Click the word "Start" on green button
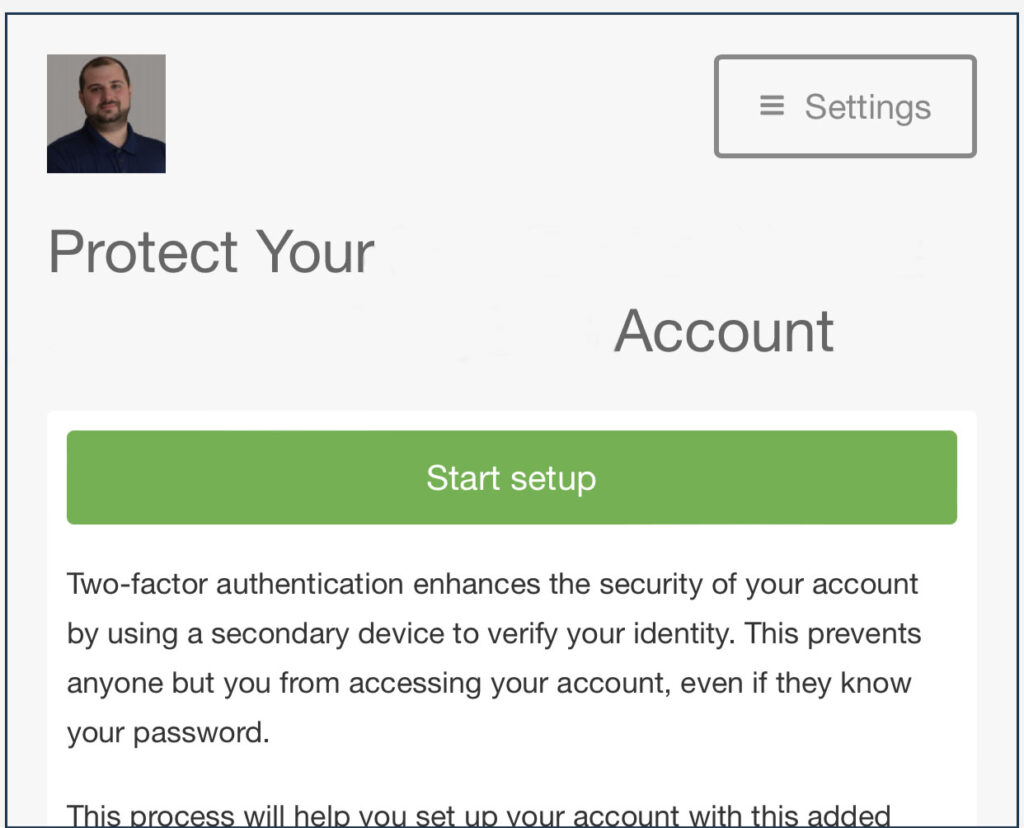This screenshot has height=828, width=1024. pyautogui.click(x=463, y=478)
